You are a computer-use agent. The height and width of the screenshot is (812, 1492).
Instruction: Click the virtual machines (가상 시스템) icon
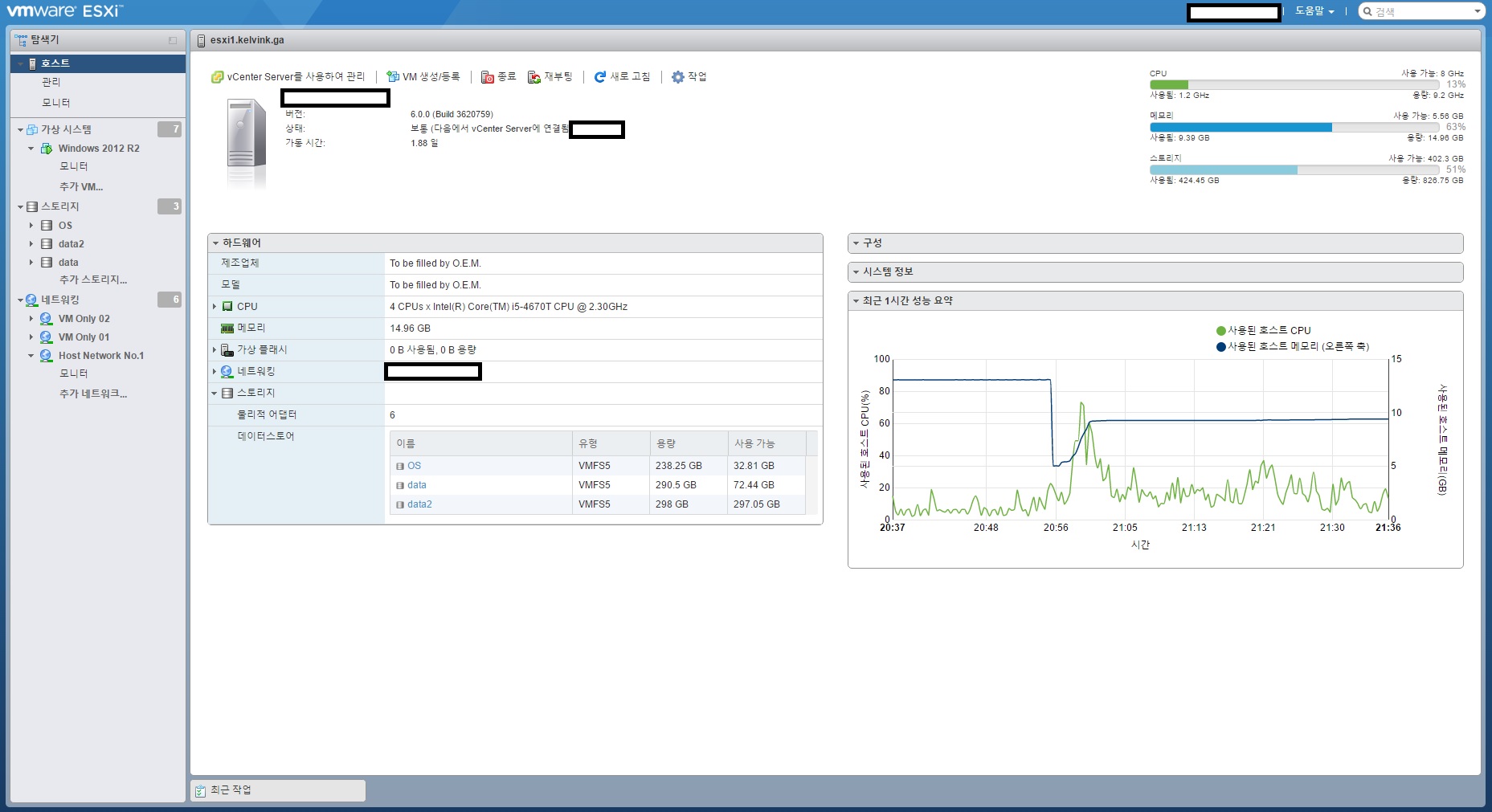(32, 129)
